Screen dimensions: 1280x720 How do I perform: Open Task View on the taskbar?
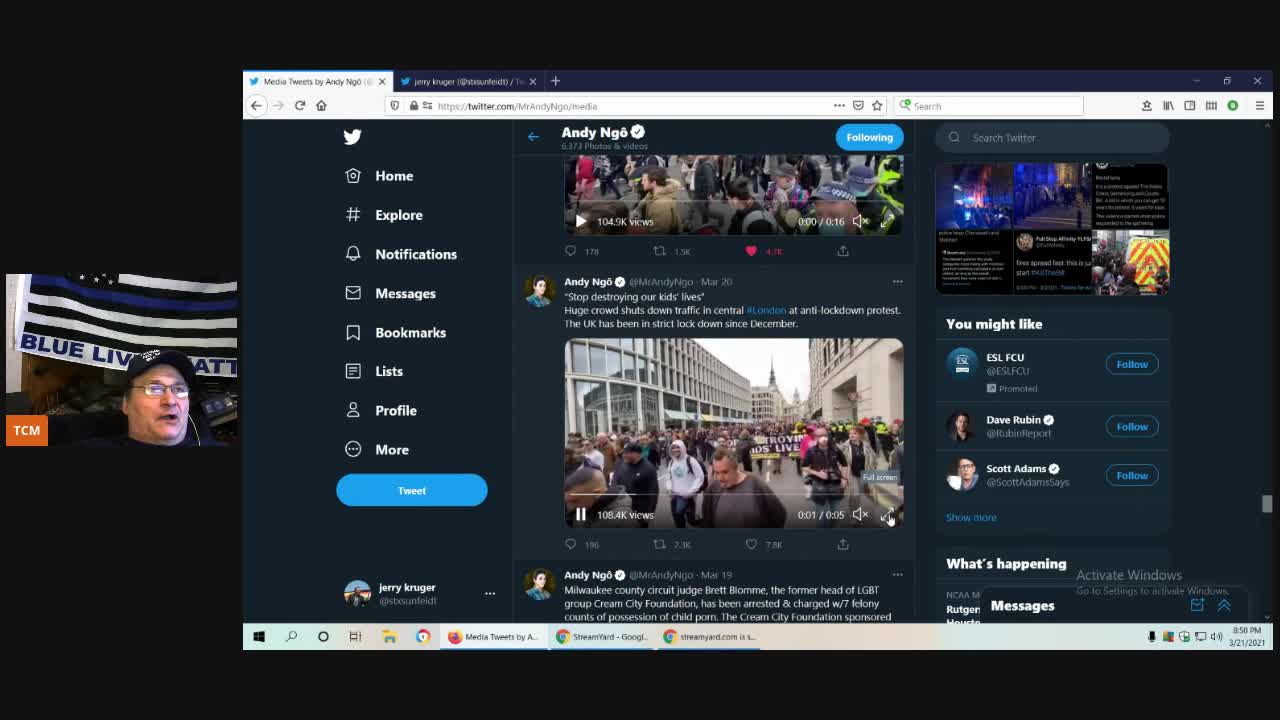[x=355, y=637]
